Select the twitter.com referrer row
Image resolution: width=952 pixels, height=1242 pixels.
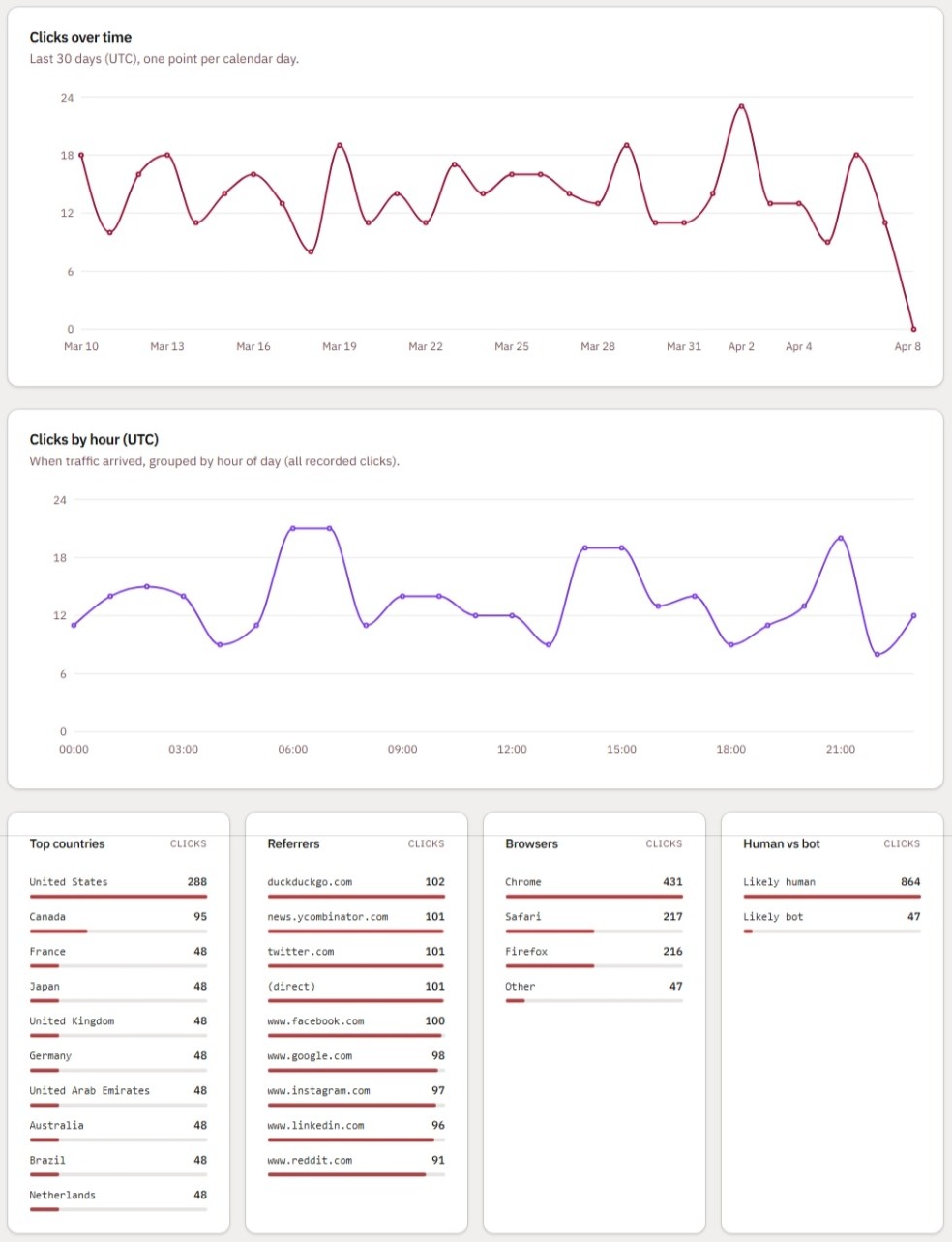(300, 951)
